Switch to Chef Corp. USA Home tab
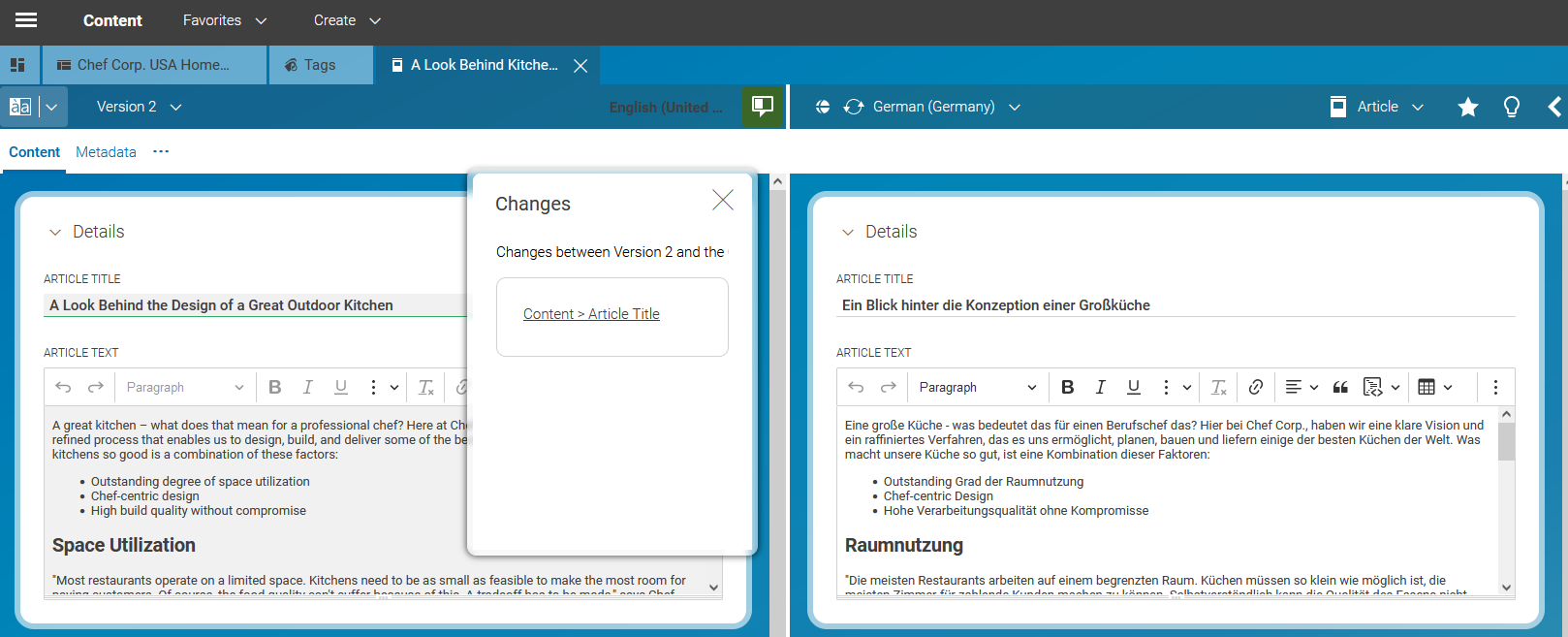1568x637 pixels. coord(153,65)
